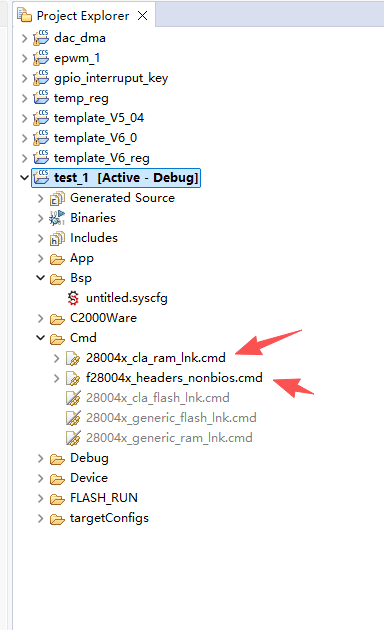Viewport: 384px width, 630px height.
Task: Expand the FLASH_RUN folder
Action: [x=40, y=498]
